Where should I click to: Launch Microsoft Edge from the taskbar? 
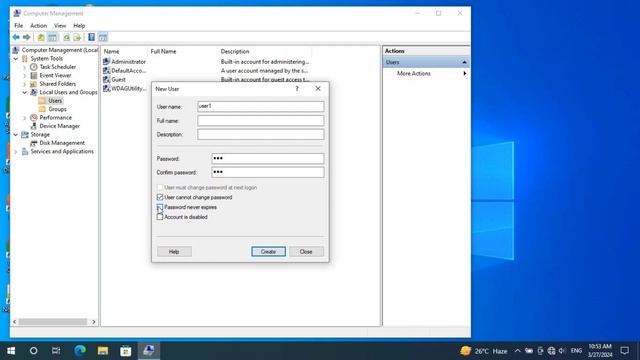pos(80,351)
